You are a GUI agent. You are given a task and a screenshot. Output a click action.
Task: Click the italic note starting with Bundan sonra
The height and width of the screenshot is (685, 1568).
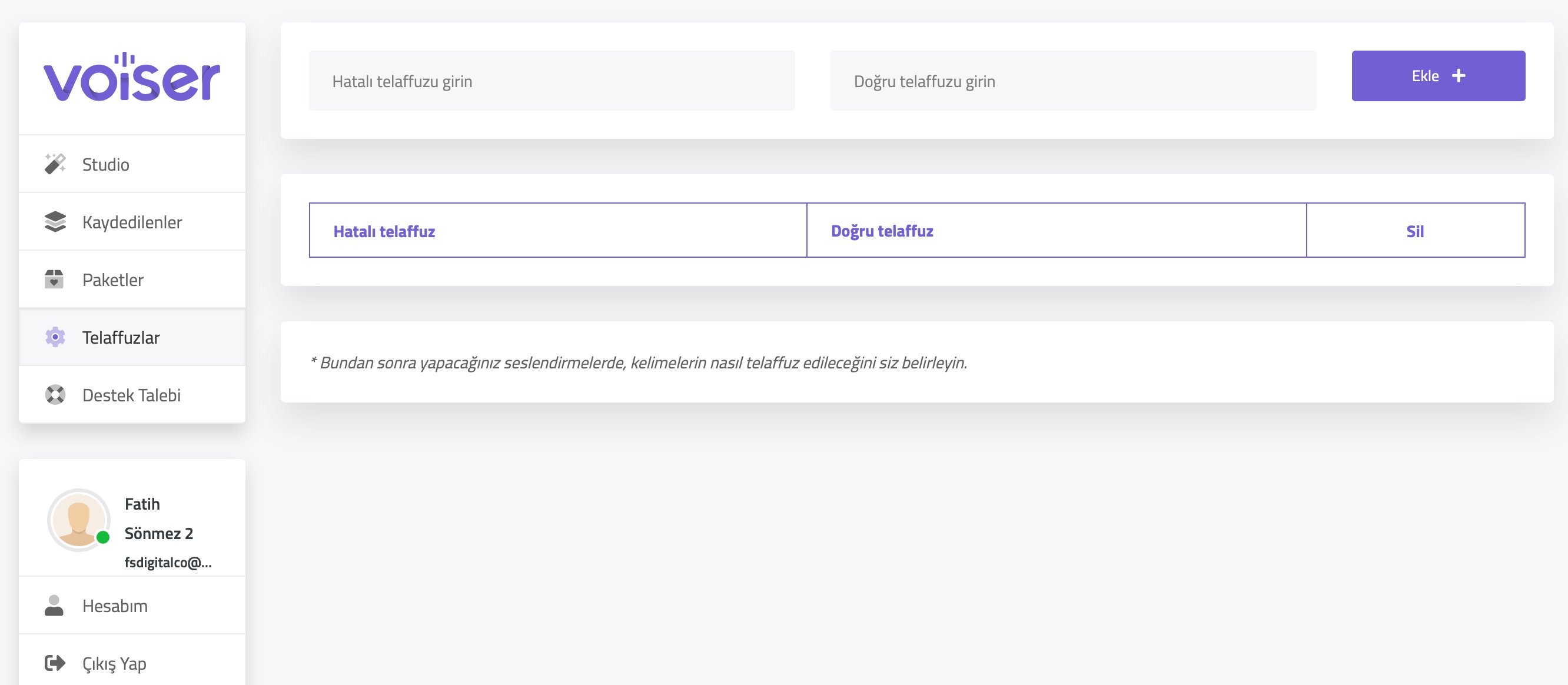coord(639,362)
